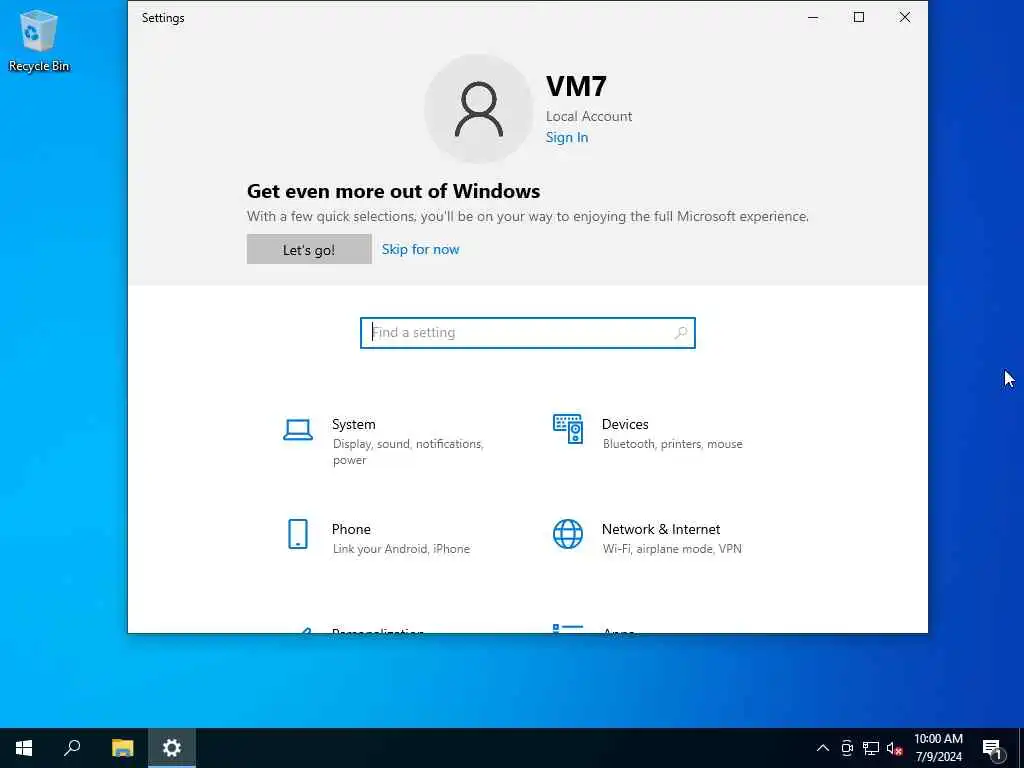Viewport: 1024px width, 768px height.
Task: Click 'Display, sound, notifications, power' description
Action: [x=408, y=452]
